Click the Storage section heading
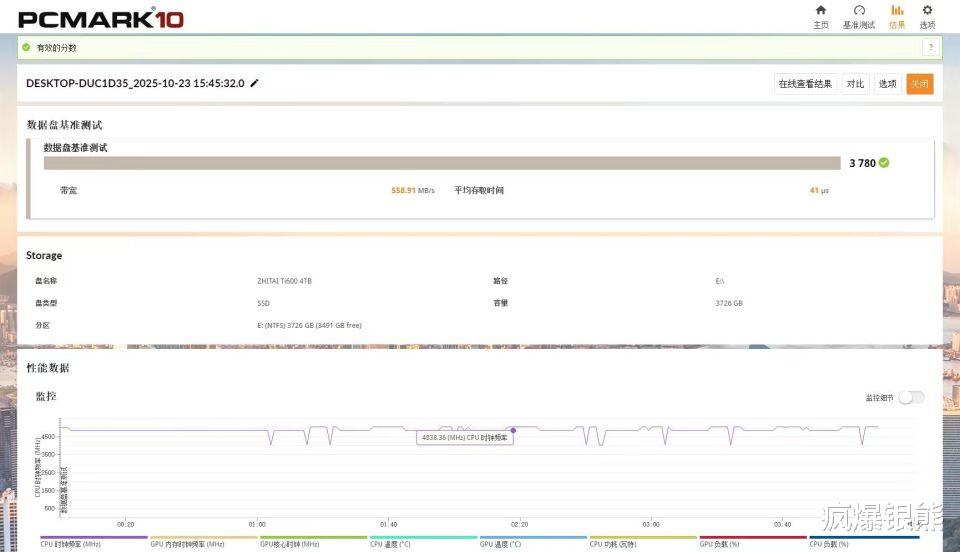This screenshot has width=960, height=552. tap(44, 255)
